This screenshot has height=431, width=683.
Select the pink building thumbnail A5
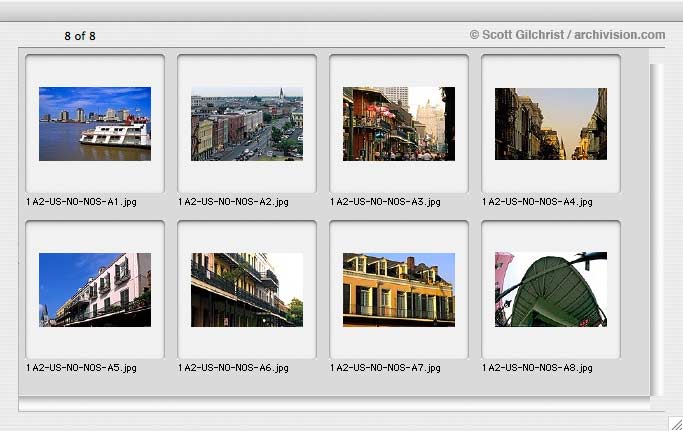tap(95, 290)
